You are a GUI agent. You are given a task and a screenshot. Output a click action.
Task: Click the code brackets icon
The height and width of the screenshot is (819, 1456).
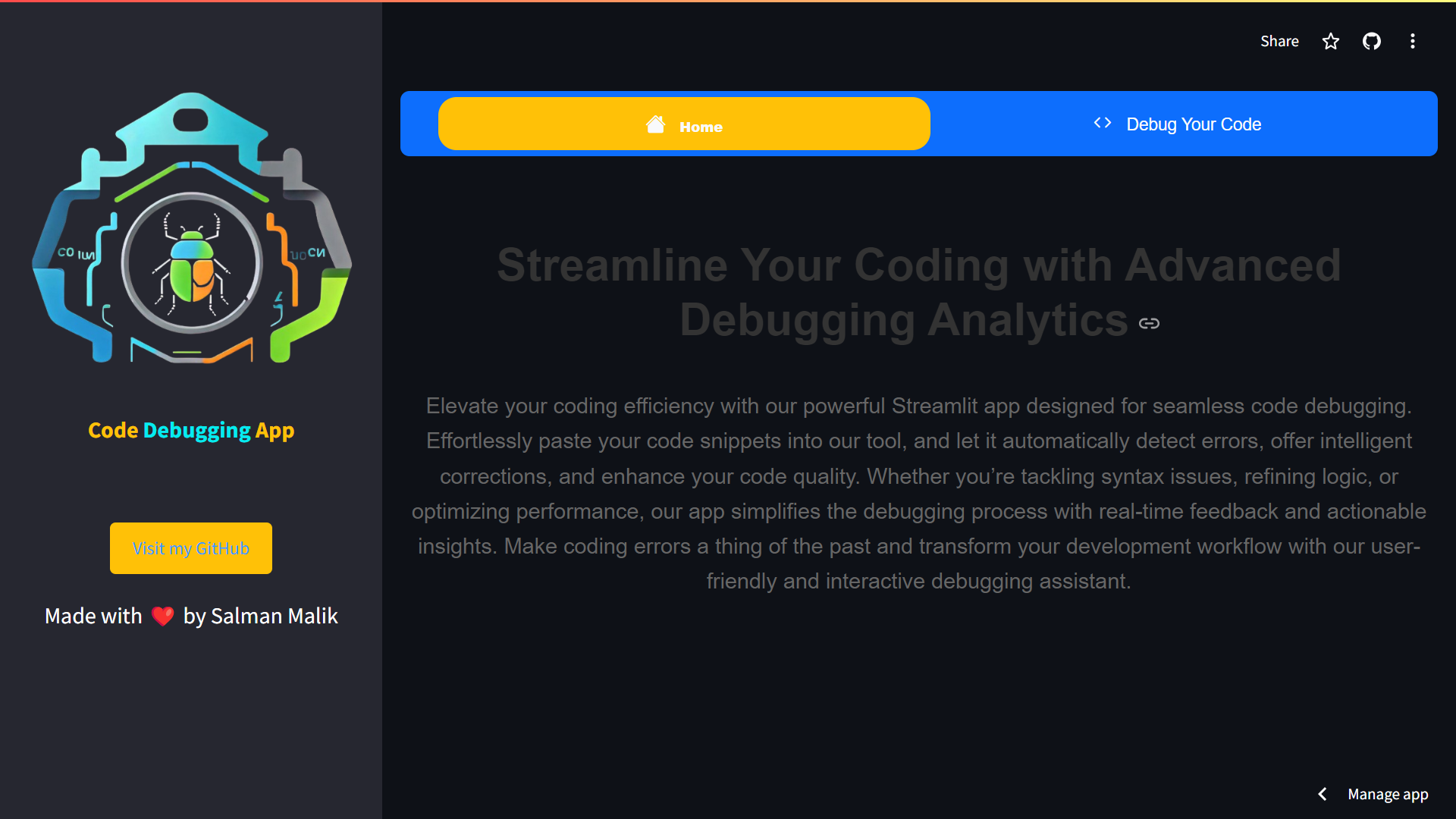[x=1103, y=124]
